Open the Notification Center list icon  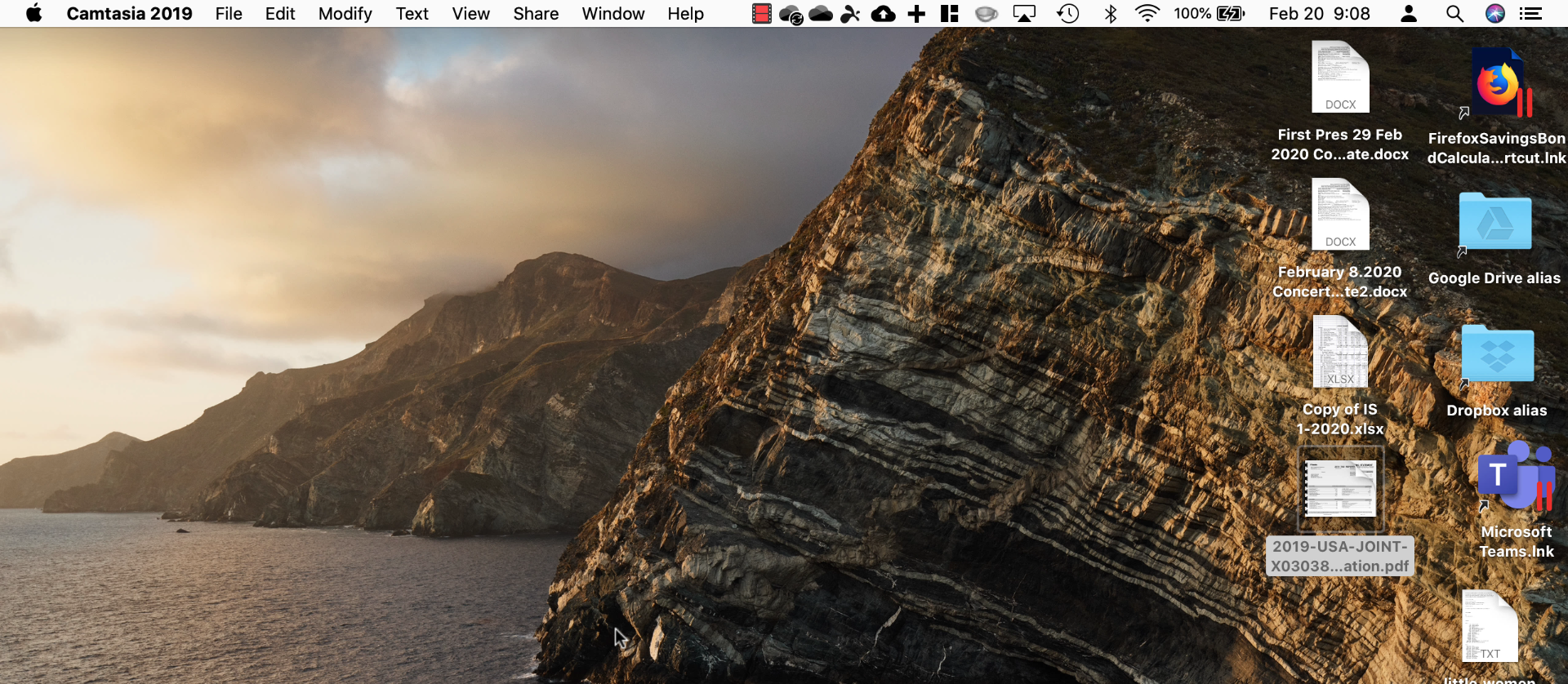(x=1530, y=14)
